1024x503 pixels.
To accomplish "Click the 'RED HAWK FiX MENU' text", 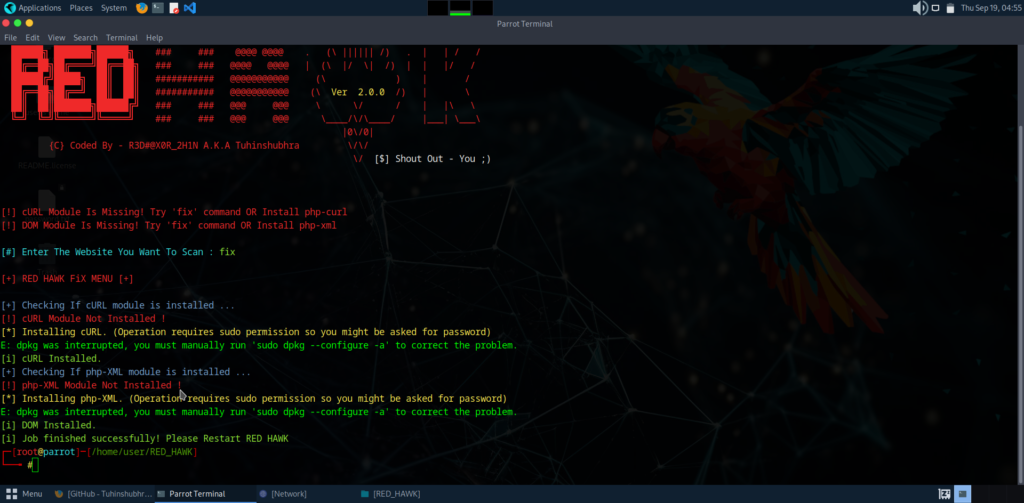I will pos(67,279).
